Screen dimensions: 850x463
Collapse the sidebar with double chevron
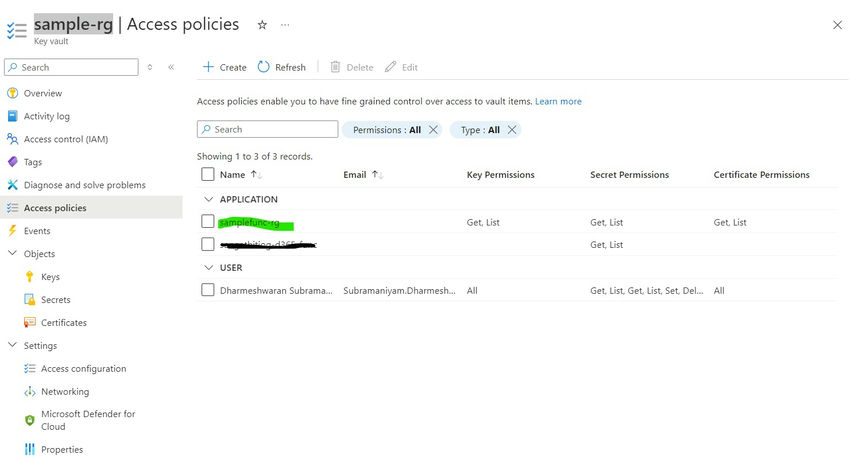(171, 67)
